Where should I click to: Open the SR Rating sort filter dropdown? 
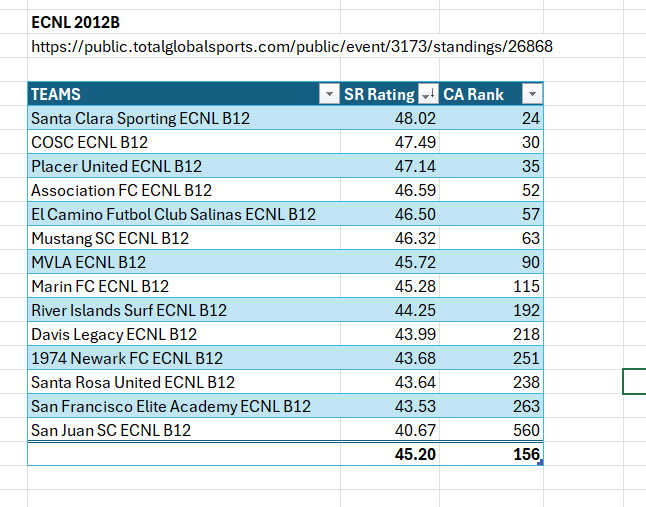tap(428, 94)
